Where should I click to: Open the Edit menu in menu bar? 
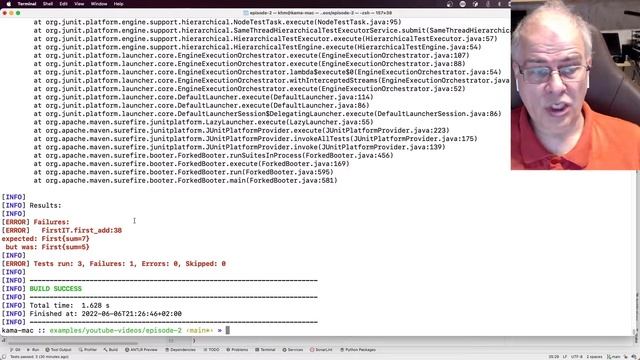click(x=64, y=4)
